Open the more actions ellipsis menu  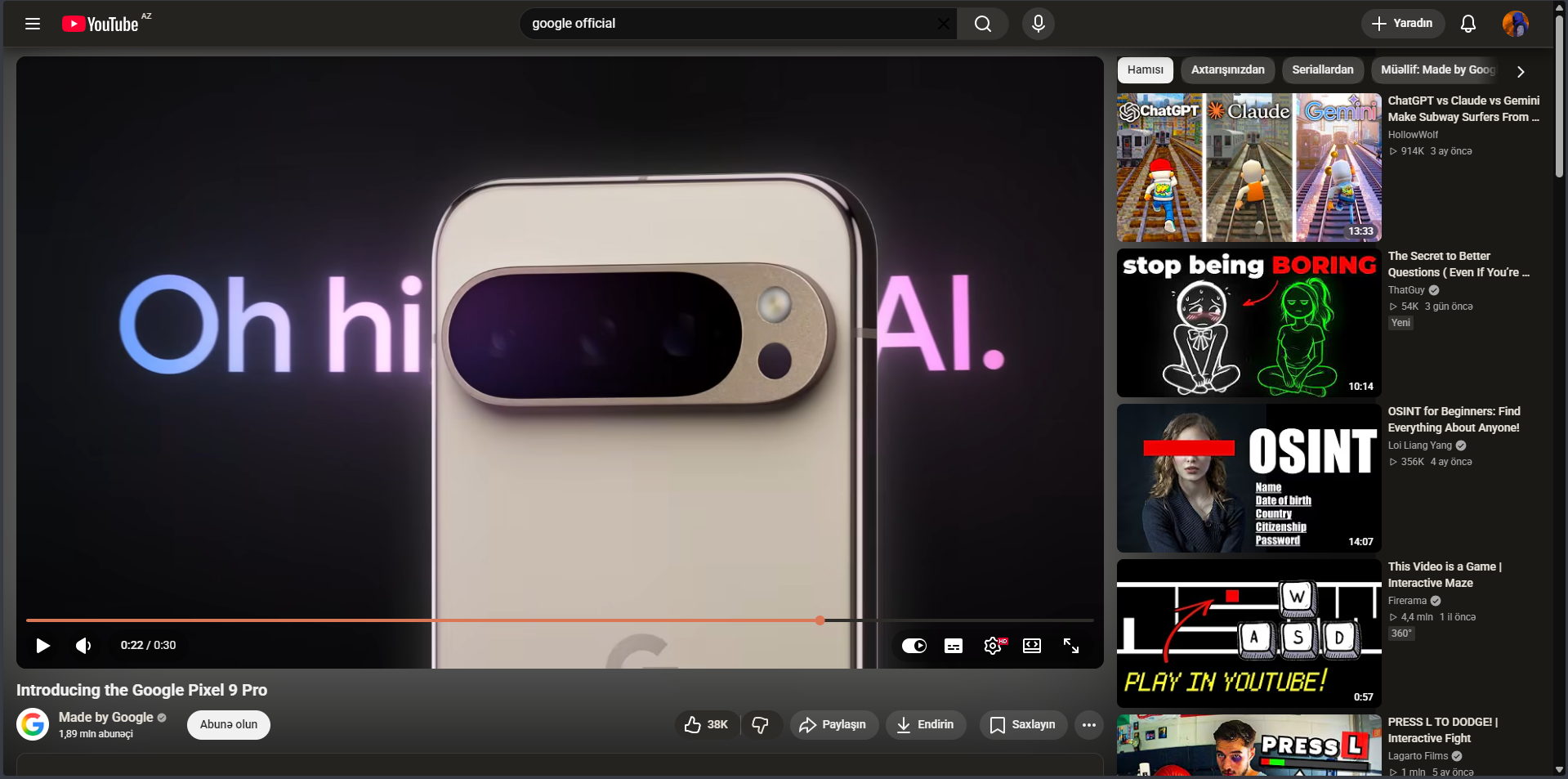tap(1089, 725)
